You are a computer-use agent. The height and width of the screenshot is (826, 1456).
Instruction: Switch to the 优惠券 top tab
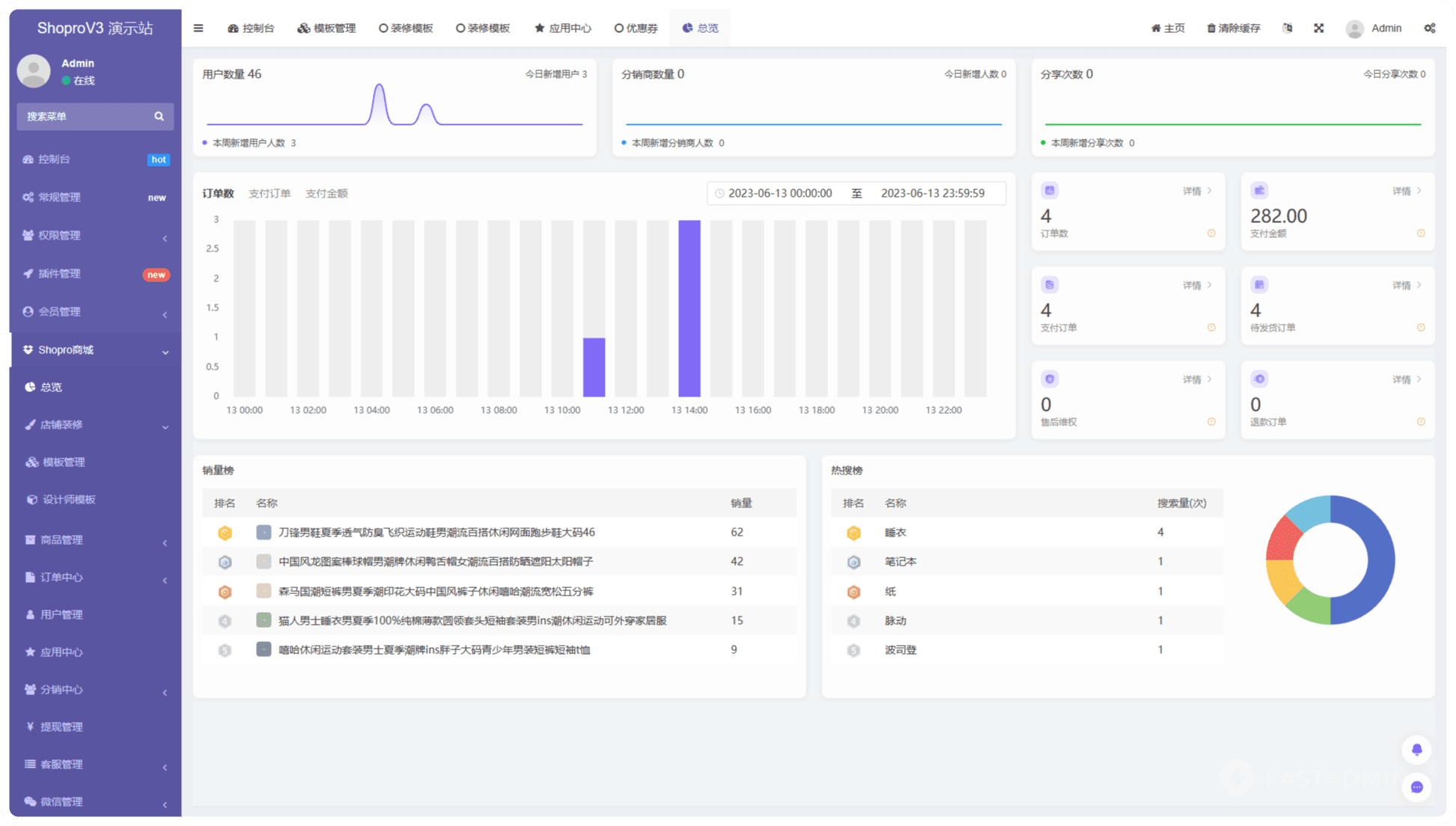point(636,28)
